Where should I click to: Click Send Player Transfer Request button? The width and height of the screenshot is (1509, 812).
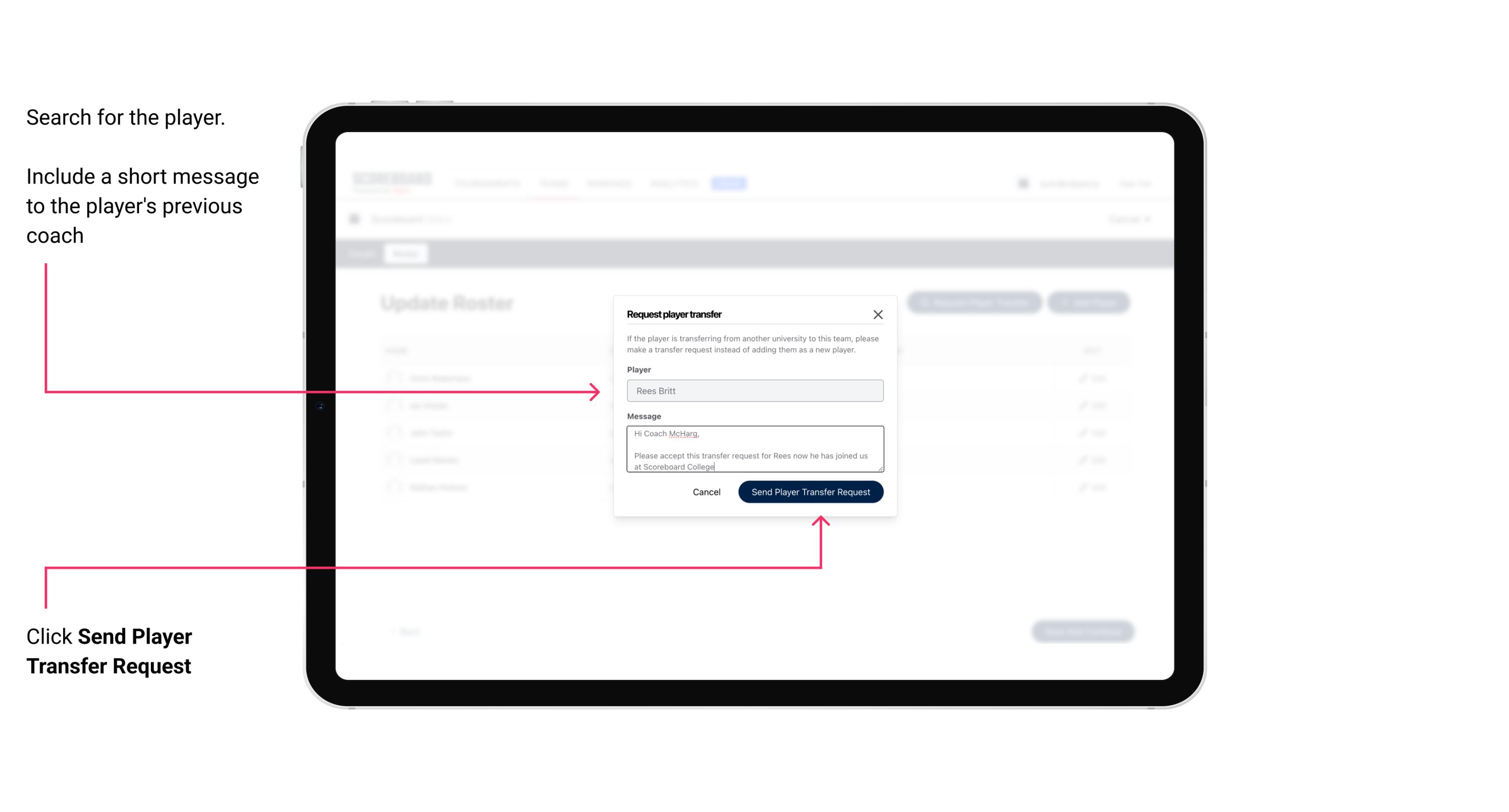(810, 491)
